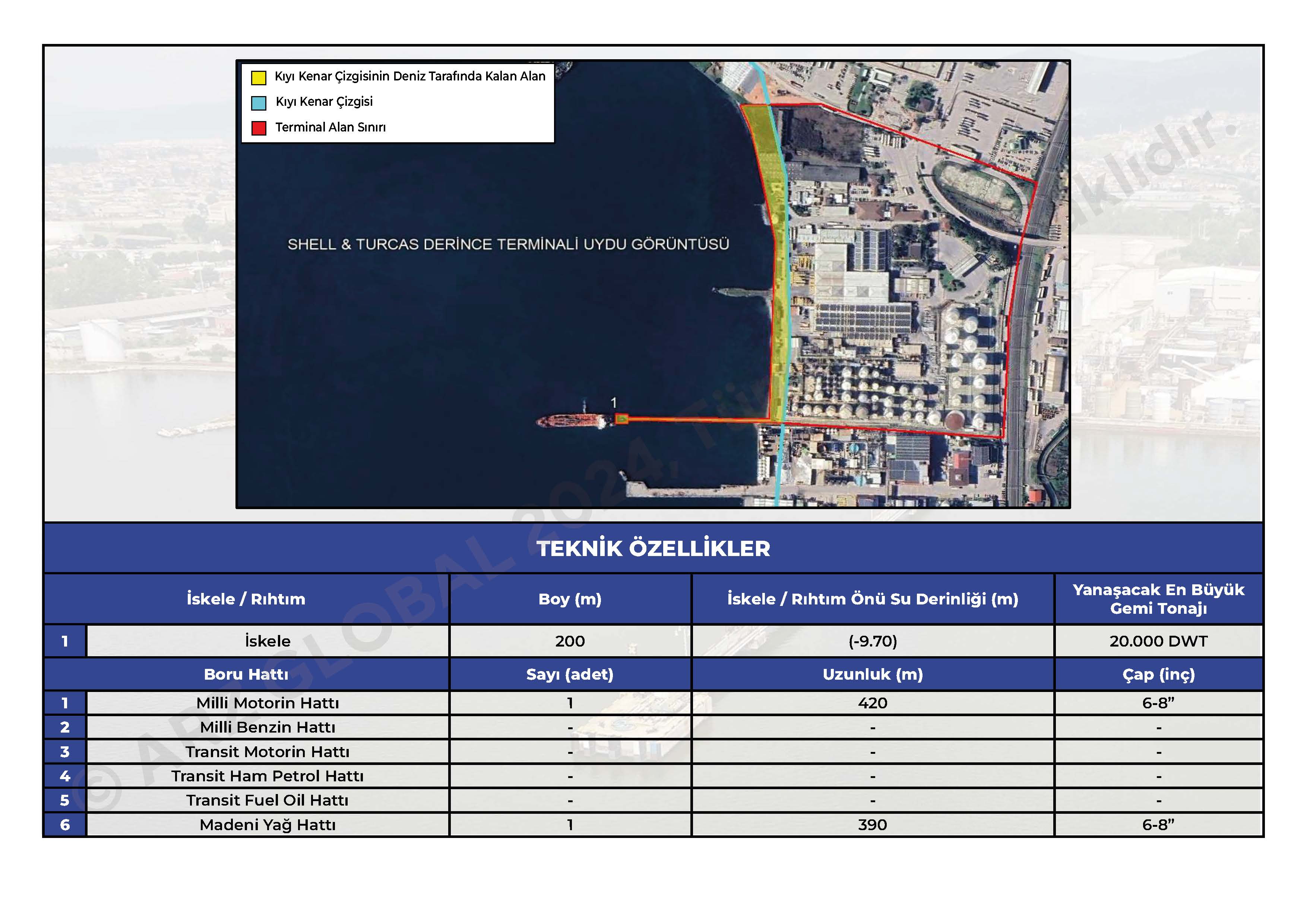Click the 'Çap (inç)' header

[x=1158, y=674]
